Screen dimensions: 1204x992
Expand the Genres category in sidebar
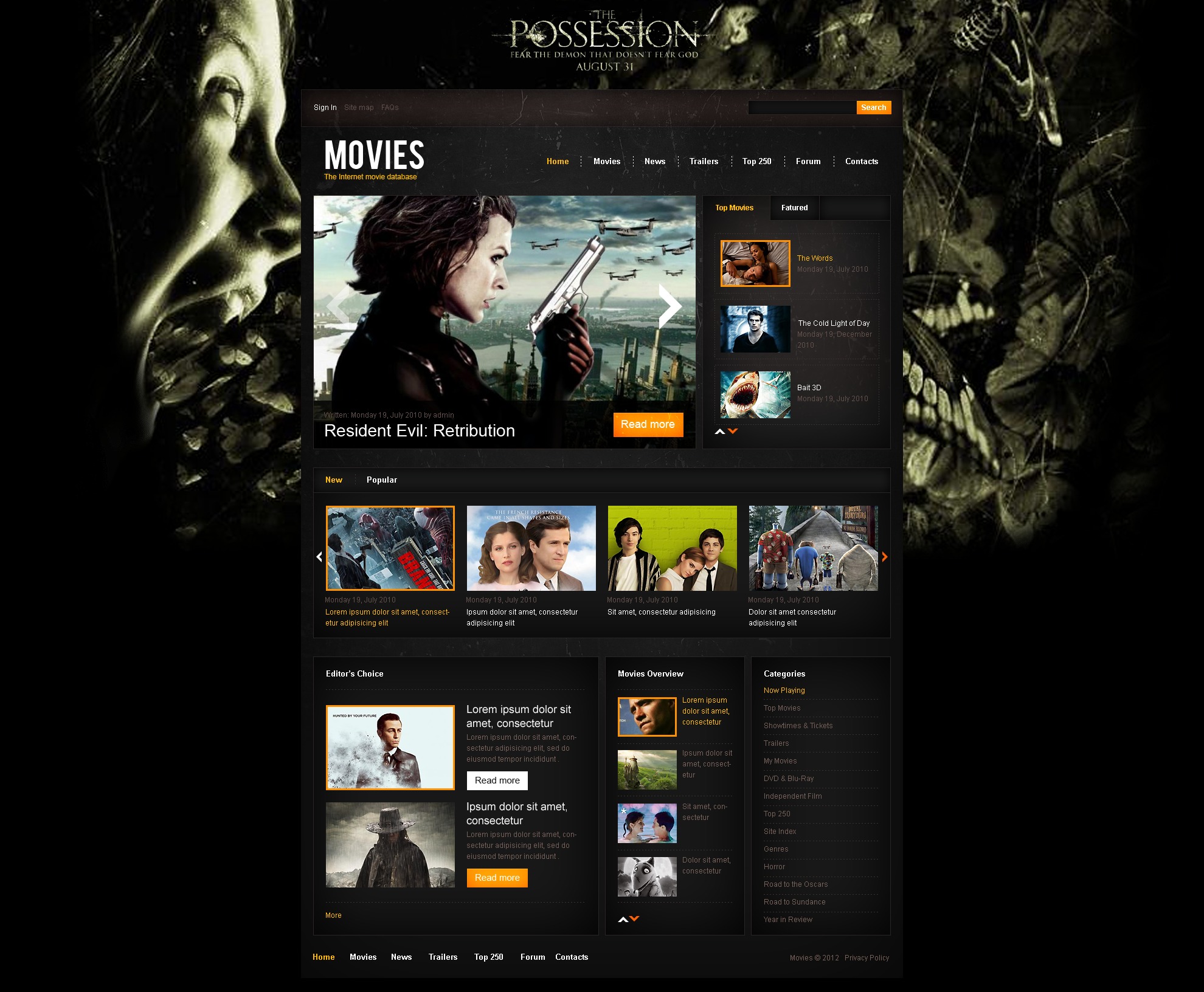[x=779, y=848]
